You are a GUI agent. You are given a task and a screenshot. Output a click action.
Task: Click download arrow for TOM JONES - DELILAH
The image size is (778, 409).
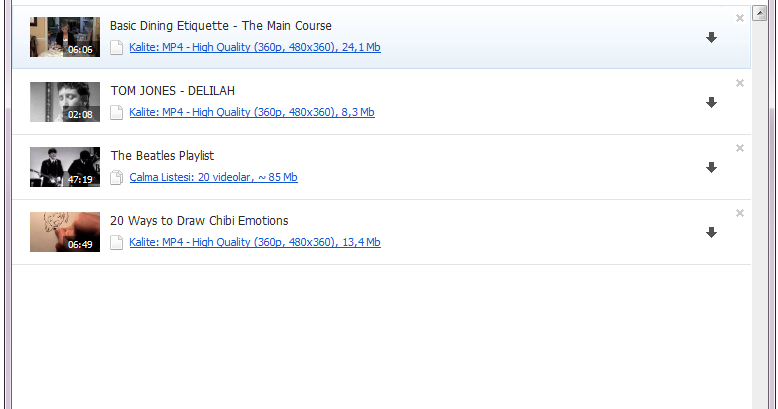[711, 103]
